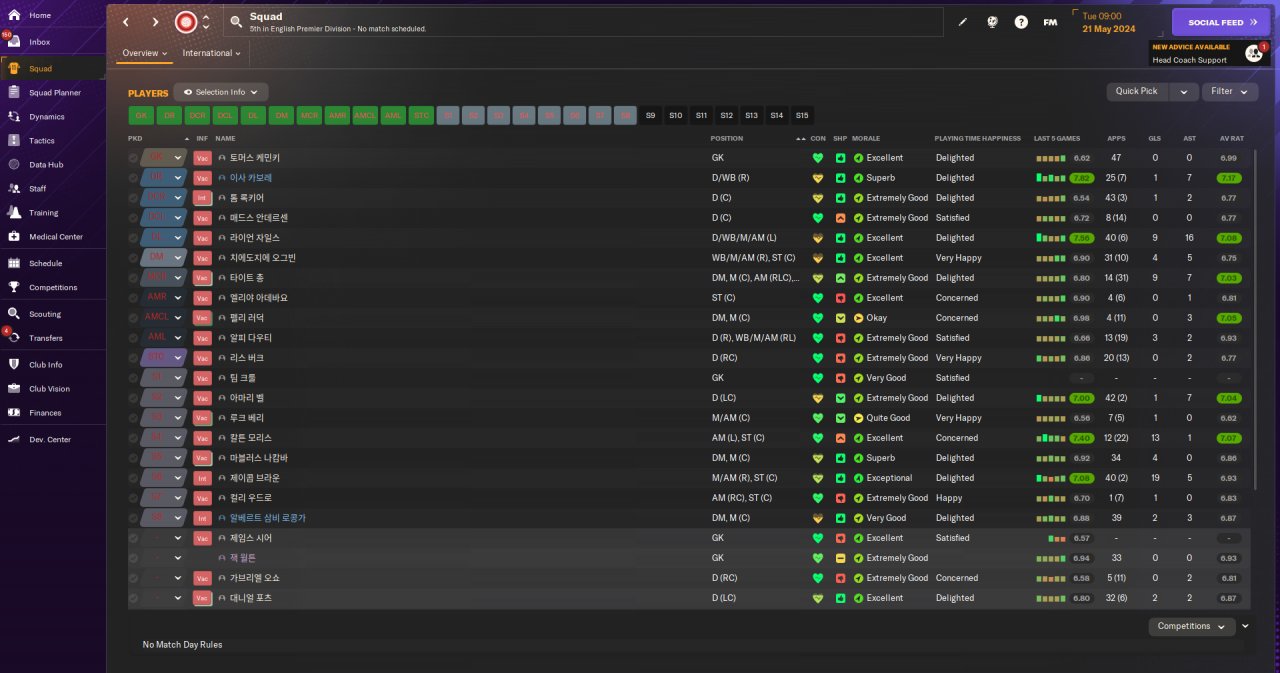Open the Inbox envelope icon
This screenshot has height=673, width=1280.
coord(14,42)
